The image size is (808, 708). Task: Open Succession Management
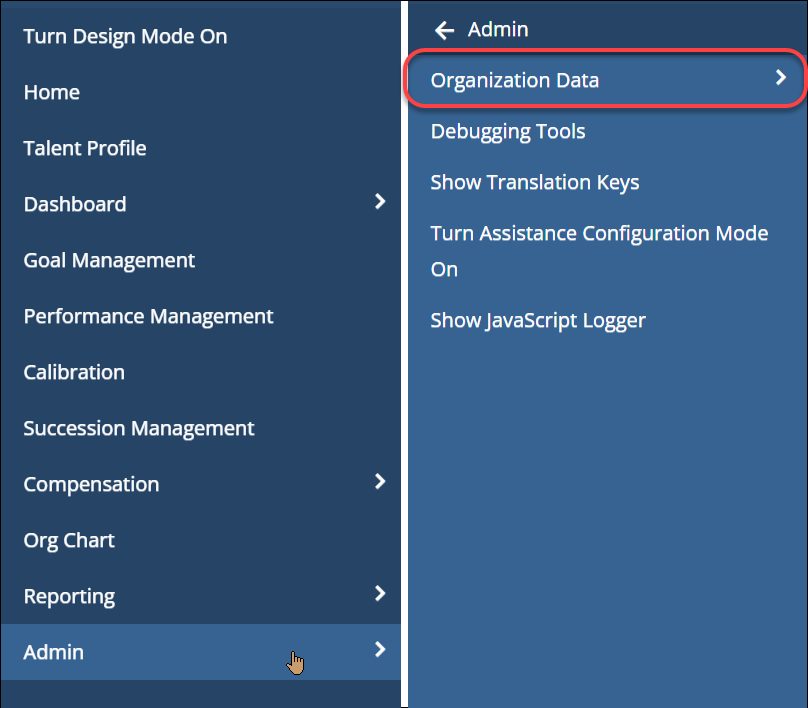(139, 429)
